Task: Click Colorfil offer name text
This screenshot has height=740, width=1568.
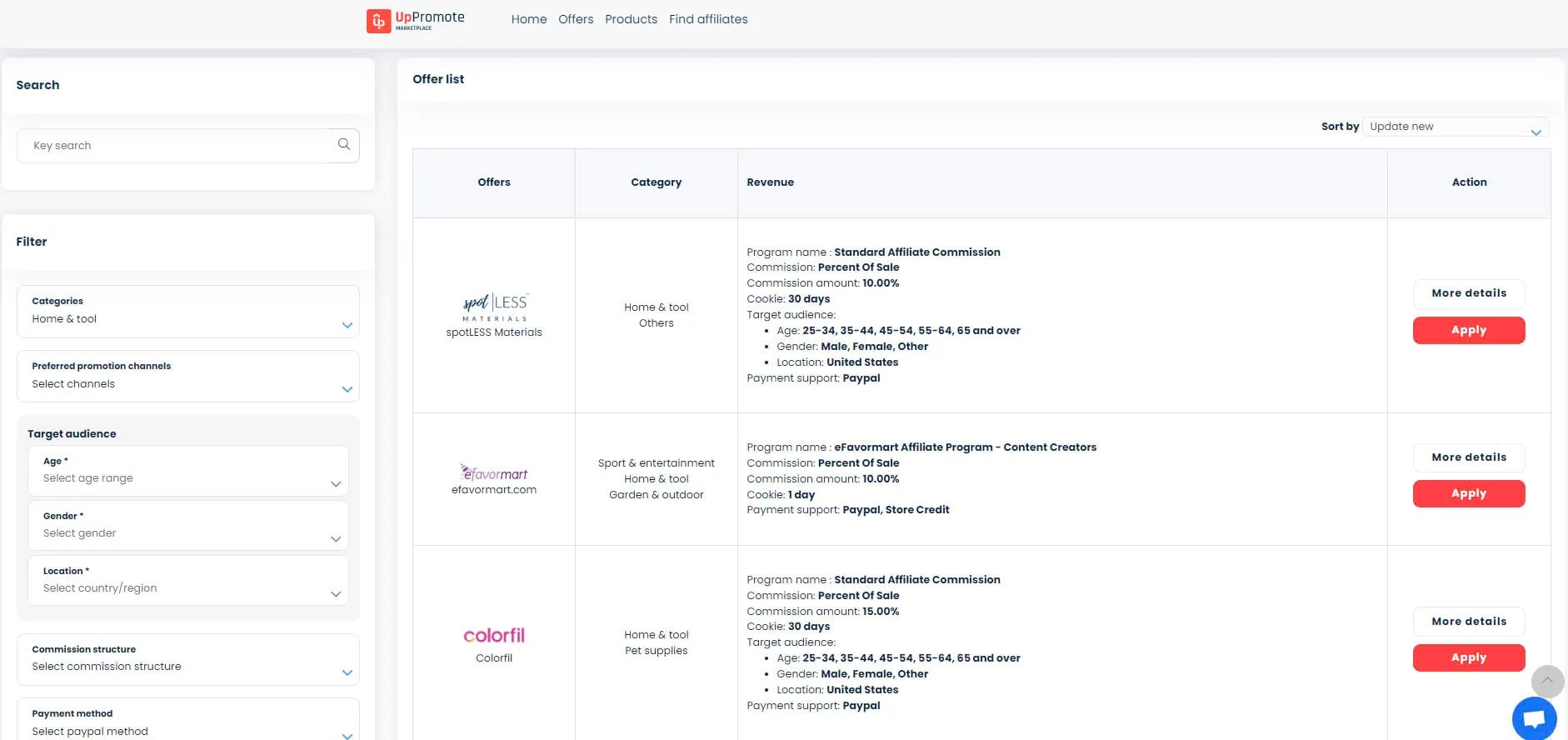Action: [x=494, y=658]
